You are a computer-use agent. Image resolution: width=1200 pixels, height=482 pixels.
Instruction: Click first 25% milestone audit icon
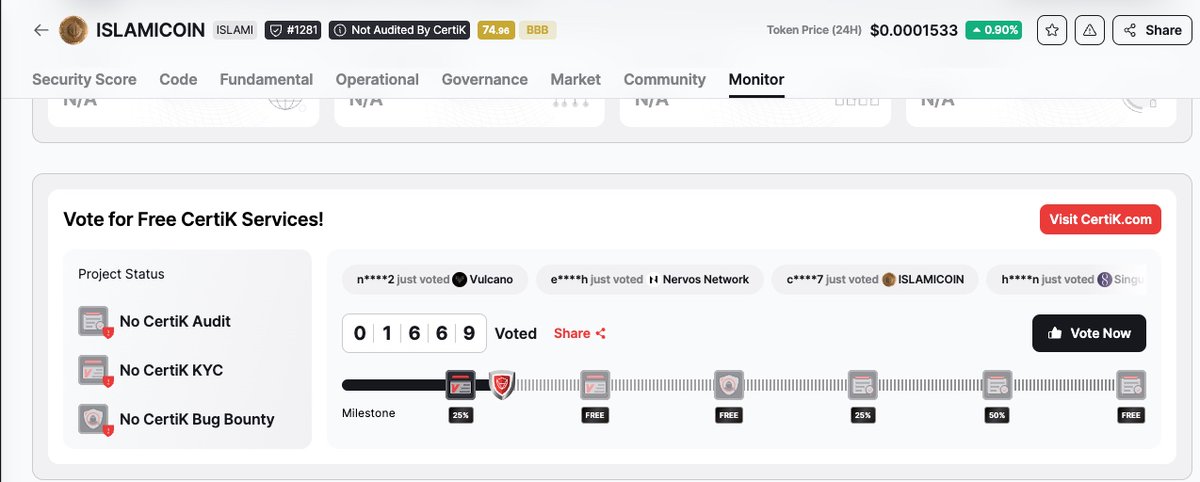pyautogui.click(x=460, y=385)
